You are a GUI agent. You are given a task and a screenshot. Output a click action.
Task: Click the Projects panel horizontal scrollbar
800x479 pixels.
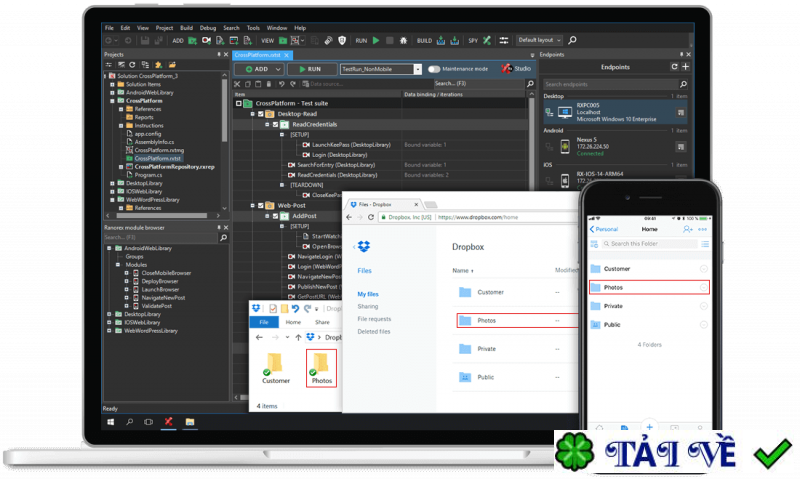162,216
